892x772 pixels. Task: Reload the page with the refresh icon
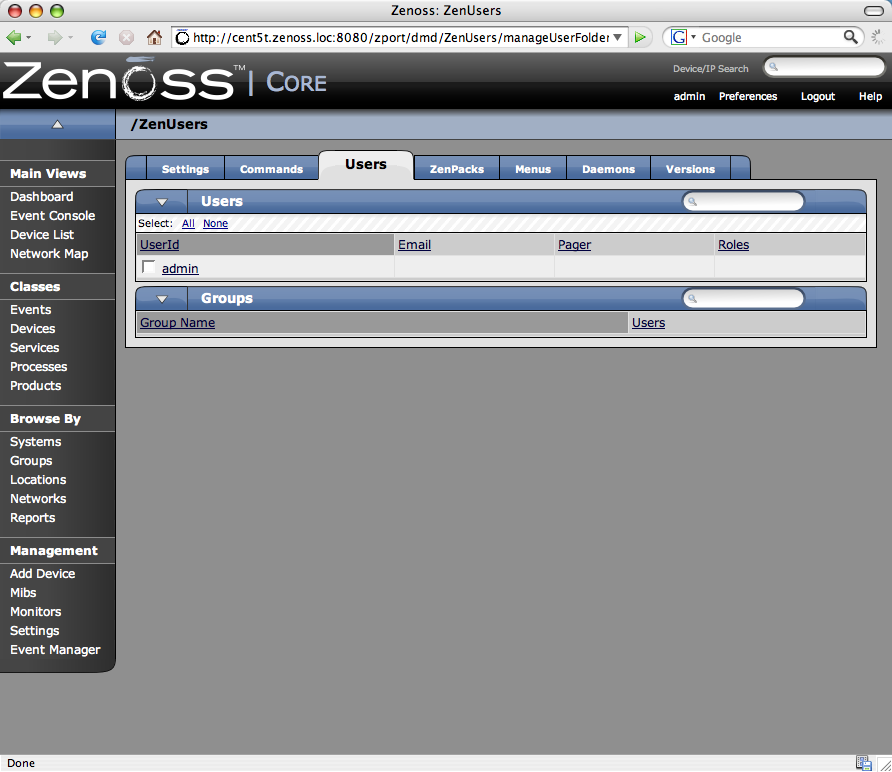(x=98, y=38)
